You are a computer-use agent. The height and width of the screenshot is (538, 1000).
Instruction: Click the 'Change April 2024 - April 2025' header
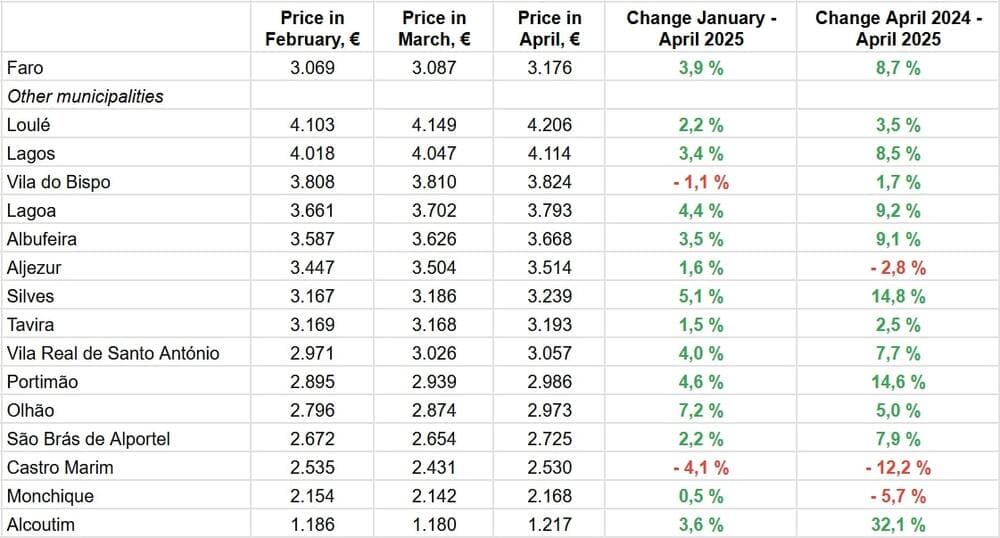898,29
